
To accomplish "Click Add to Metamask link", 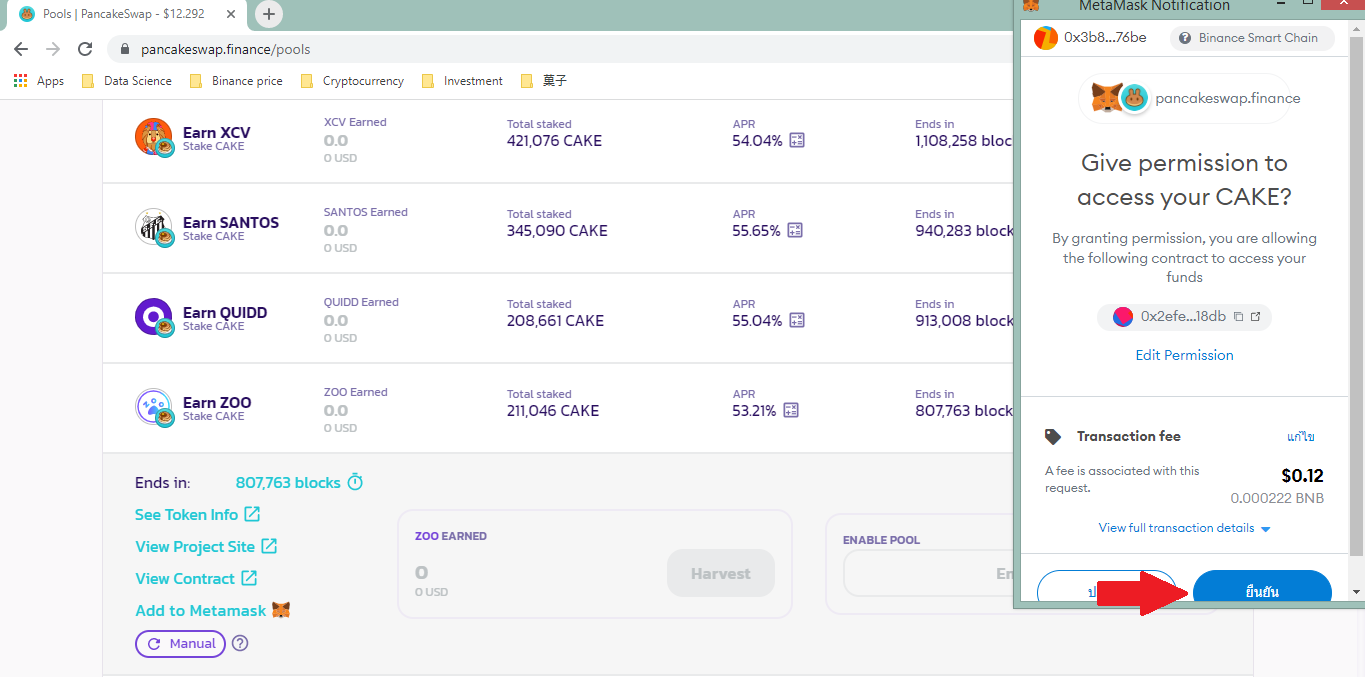I will [x=213, y=611].
